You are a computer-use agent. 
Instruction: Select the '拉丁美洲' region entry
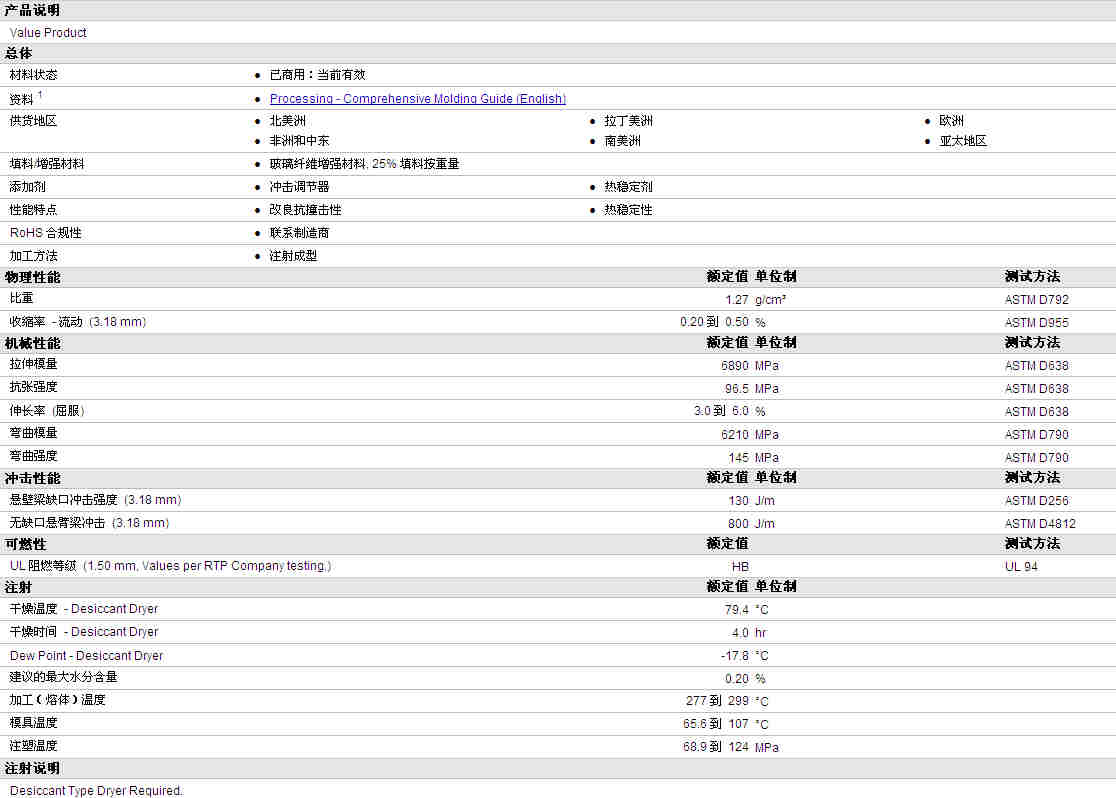628,121
